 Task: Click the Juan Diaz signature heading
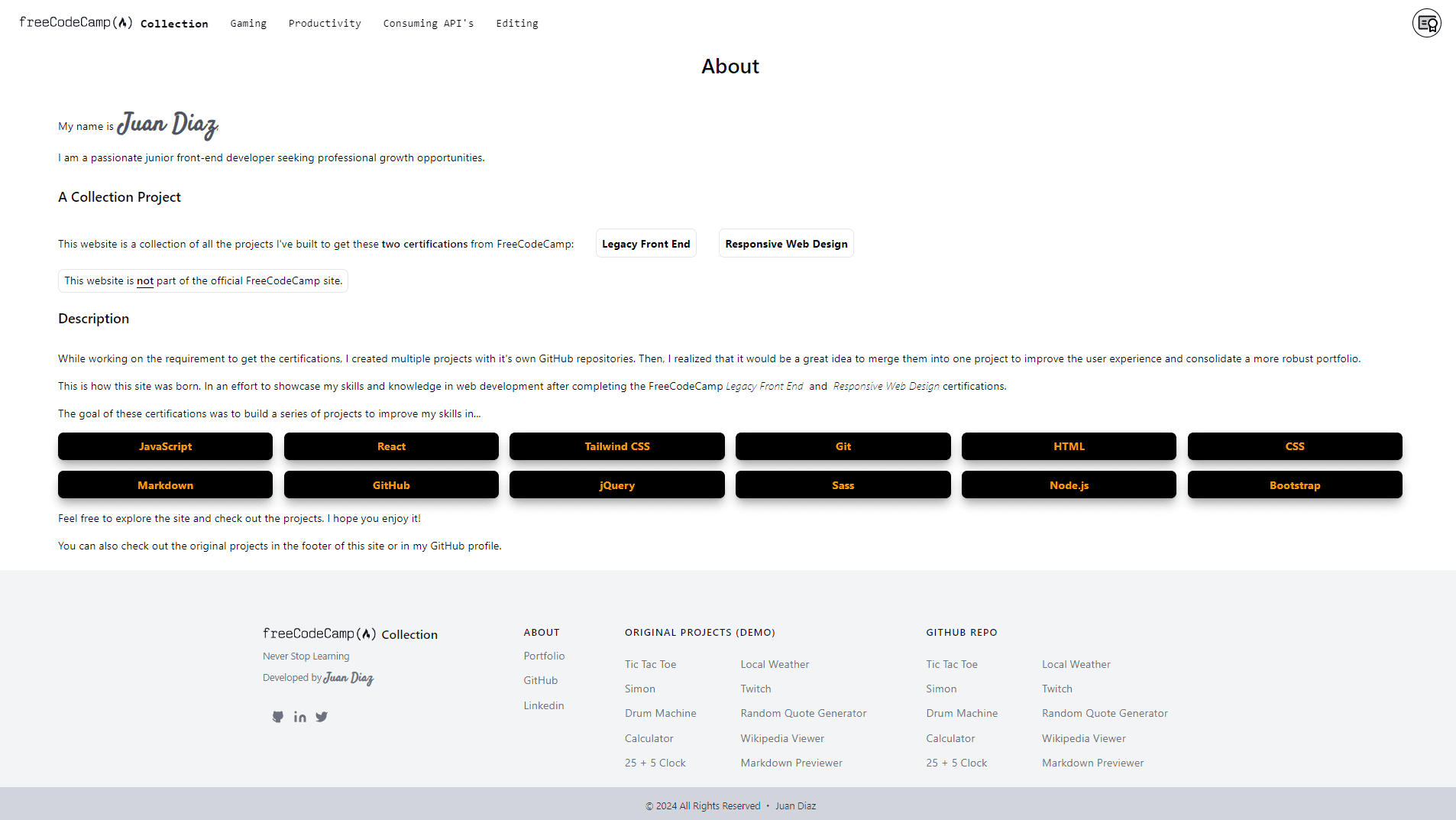[167, 125]
